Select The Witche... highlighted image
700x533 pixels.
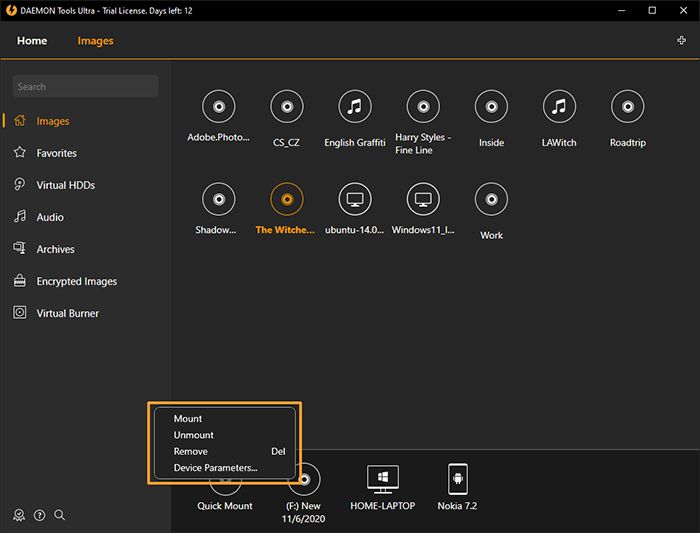[x=287, y=199]
